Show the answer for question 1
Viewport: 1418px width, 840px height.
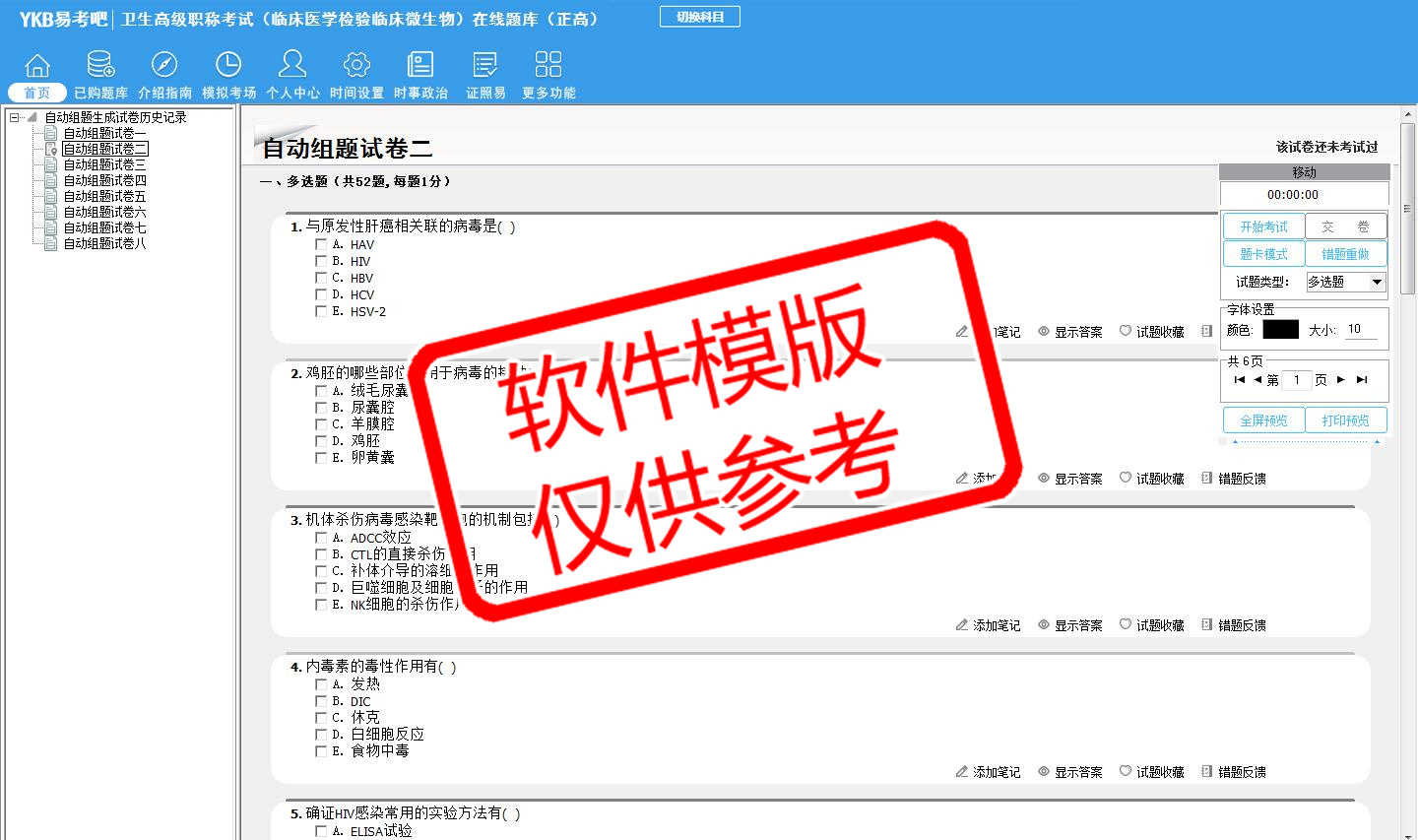pos(1070,332)
